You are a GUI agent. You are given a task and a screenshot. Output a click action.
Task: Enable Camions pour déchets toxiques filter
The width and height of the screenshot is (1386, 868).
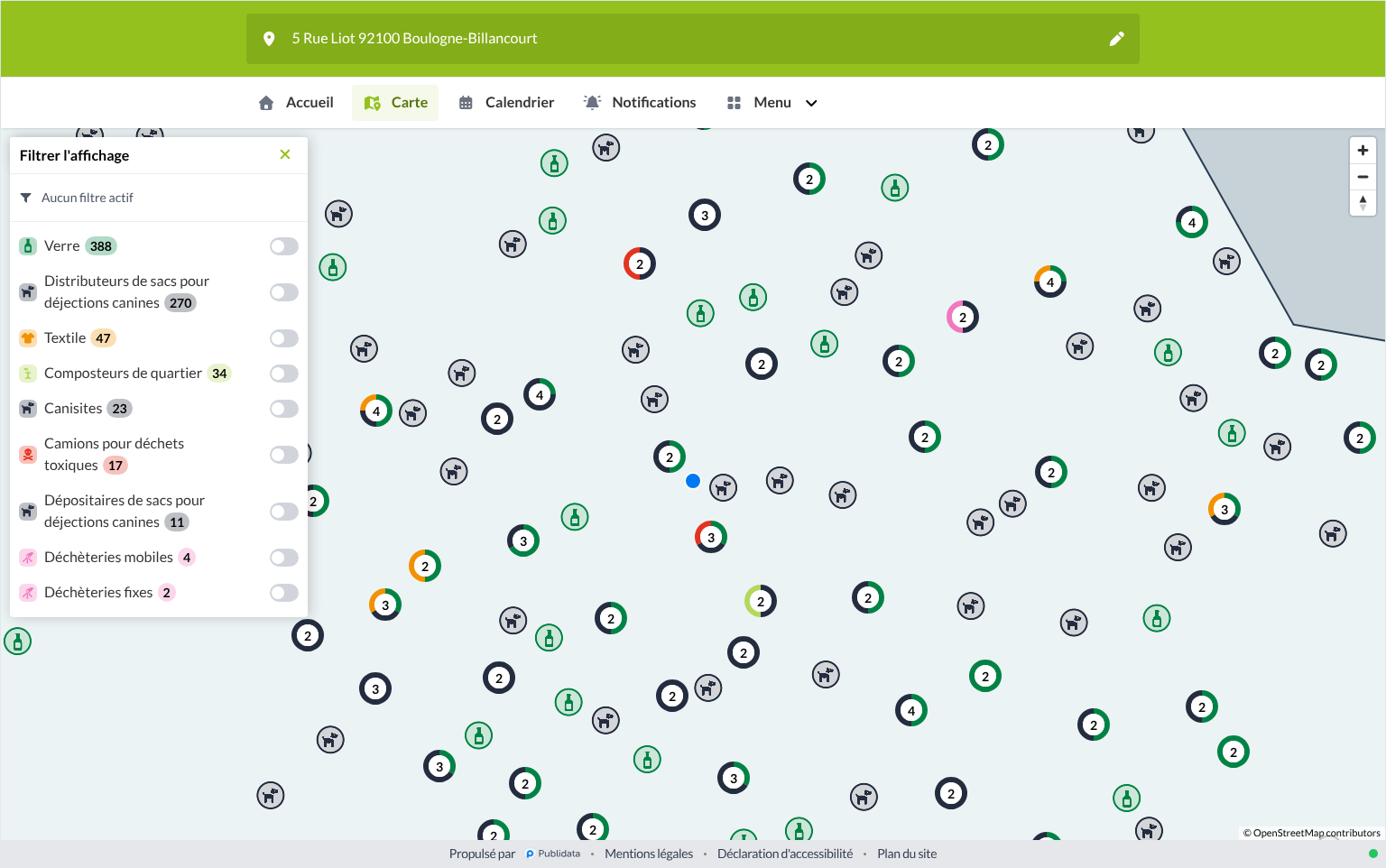click(x=284, y=455)
